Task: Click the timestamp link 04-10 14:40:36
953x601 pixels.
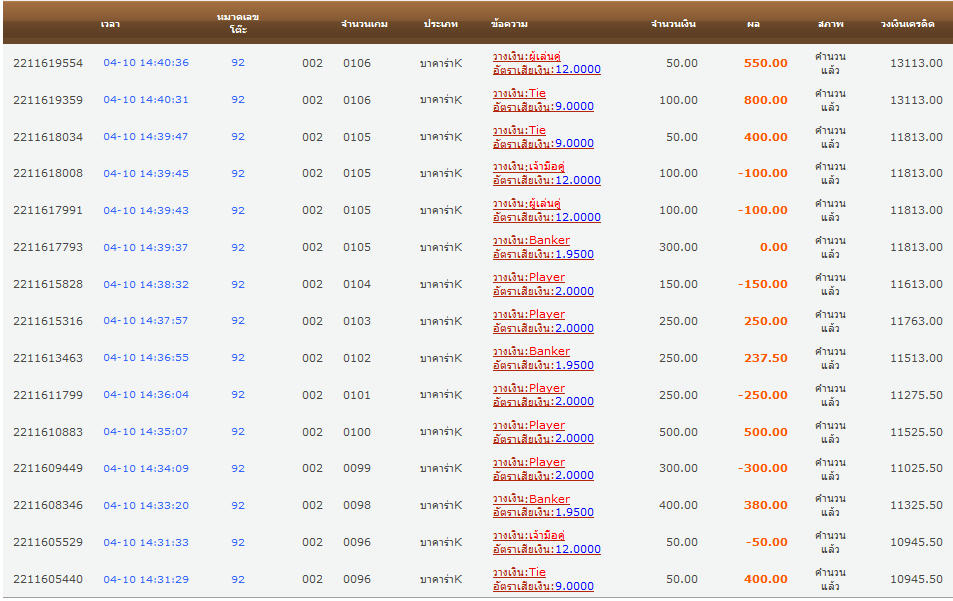Action: coord(145,63)
